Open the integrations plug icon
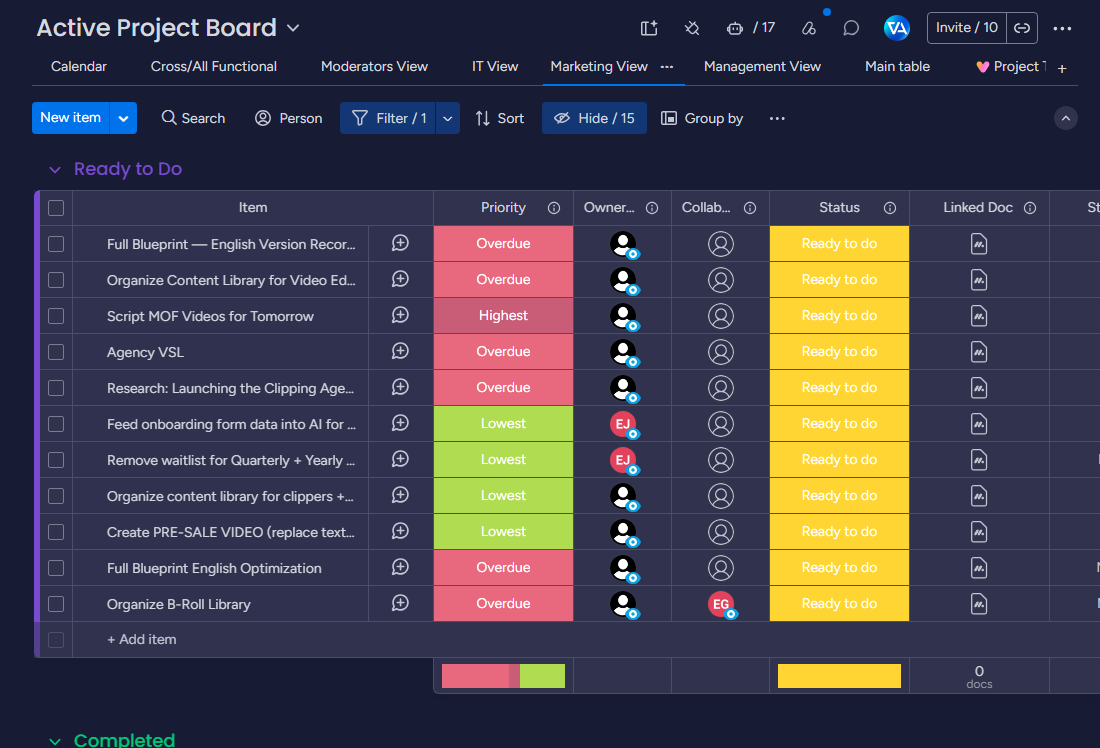The image size is (1100, 748). pos(692,28)
